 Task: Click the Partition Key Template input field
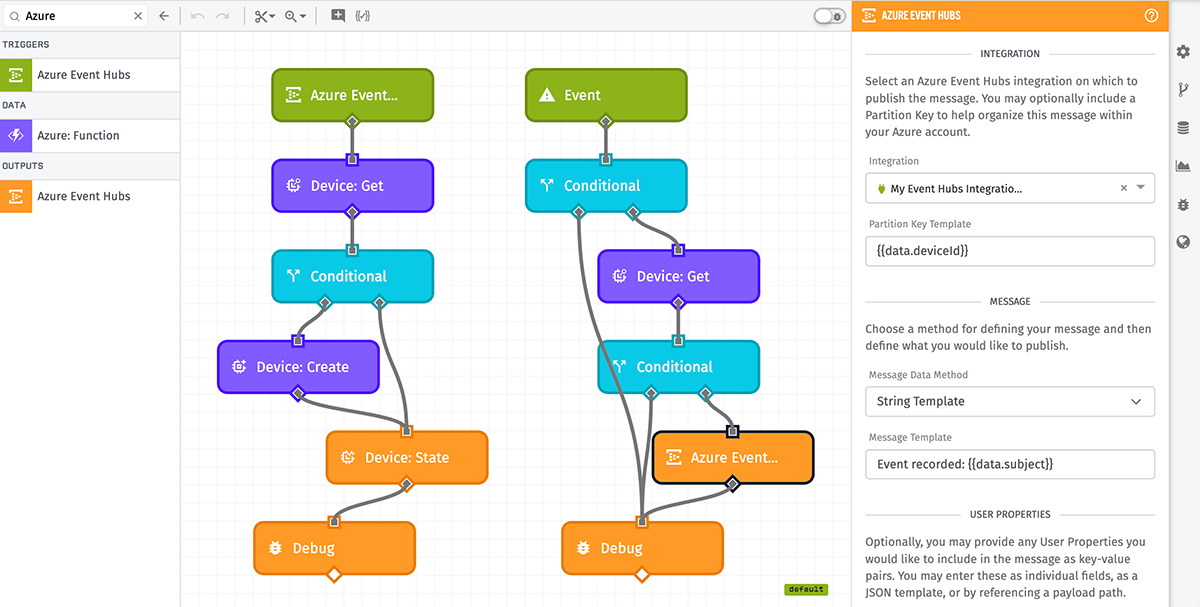click(x=1009, y=251)
